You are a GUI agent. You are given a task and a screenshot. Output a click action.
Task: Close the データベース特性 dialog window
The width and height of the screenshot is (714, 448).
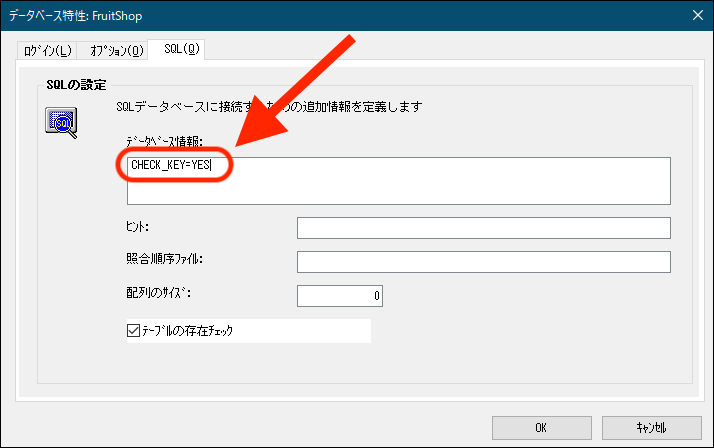pyautogui.click(x=696, y=14)
